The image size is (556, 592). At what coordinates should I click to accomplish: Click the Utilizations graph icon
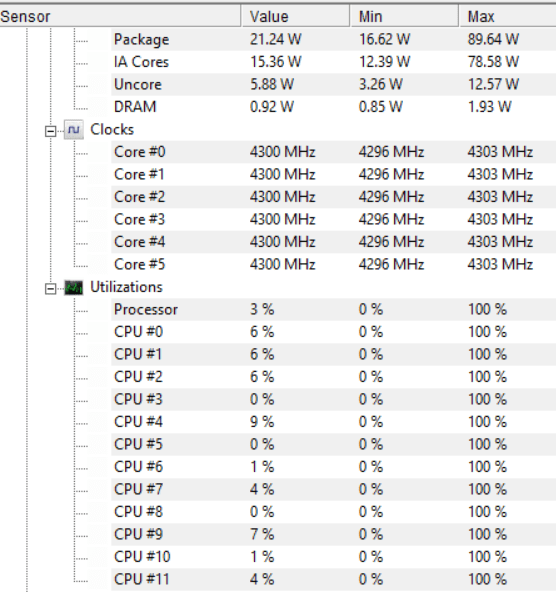pos(74,288)
